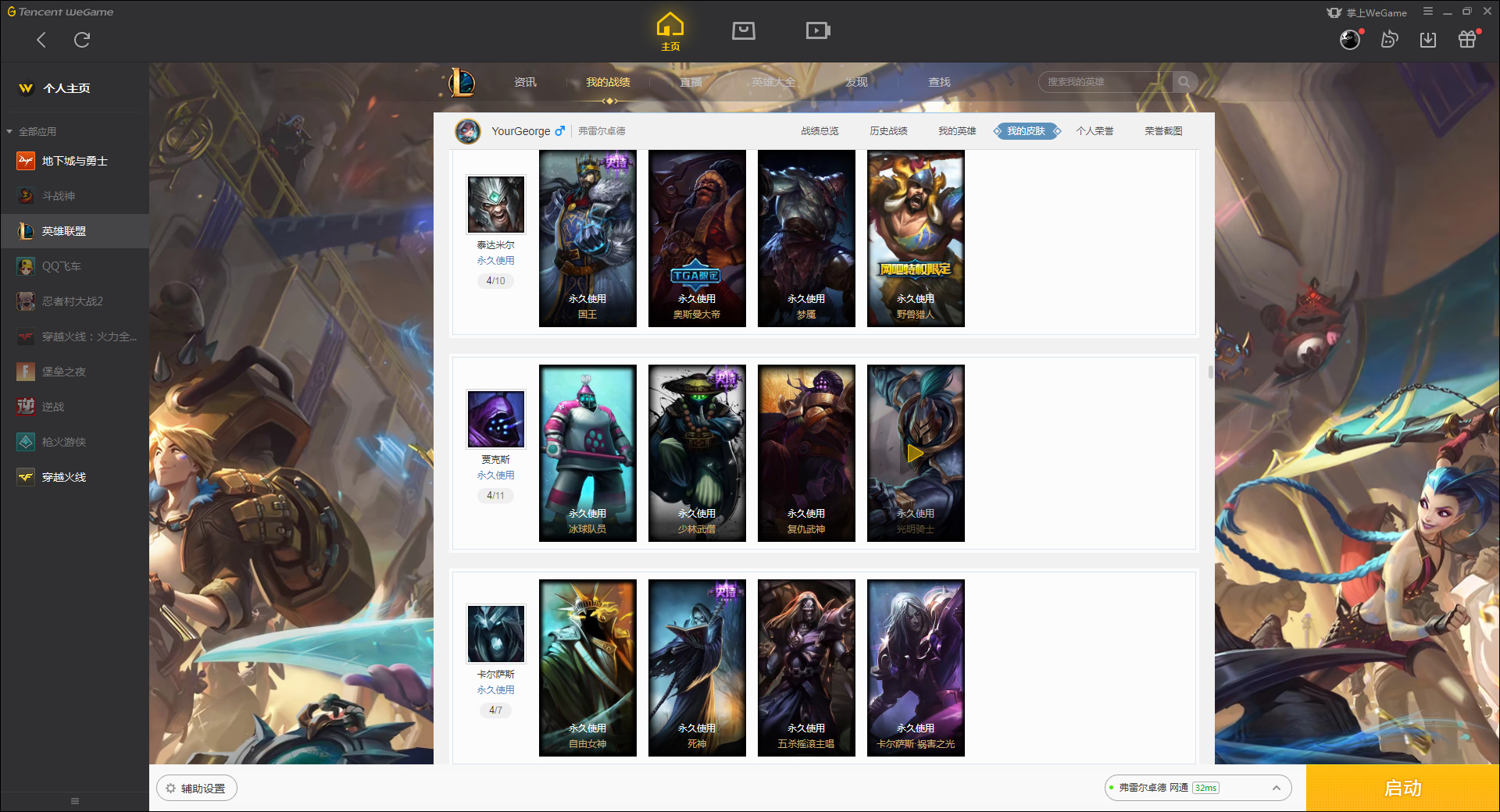Viewport: 1500px width, 812px height.
Task: Open 个人主页 in sidebar
Action: pos(74,88)
